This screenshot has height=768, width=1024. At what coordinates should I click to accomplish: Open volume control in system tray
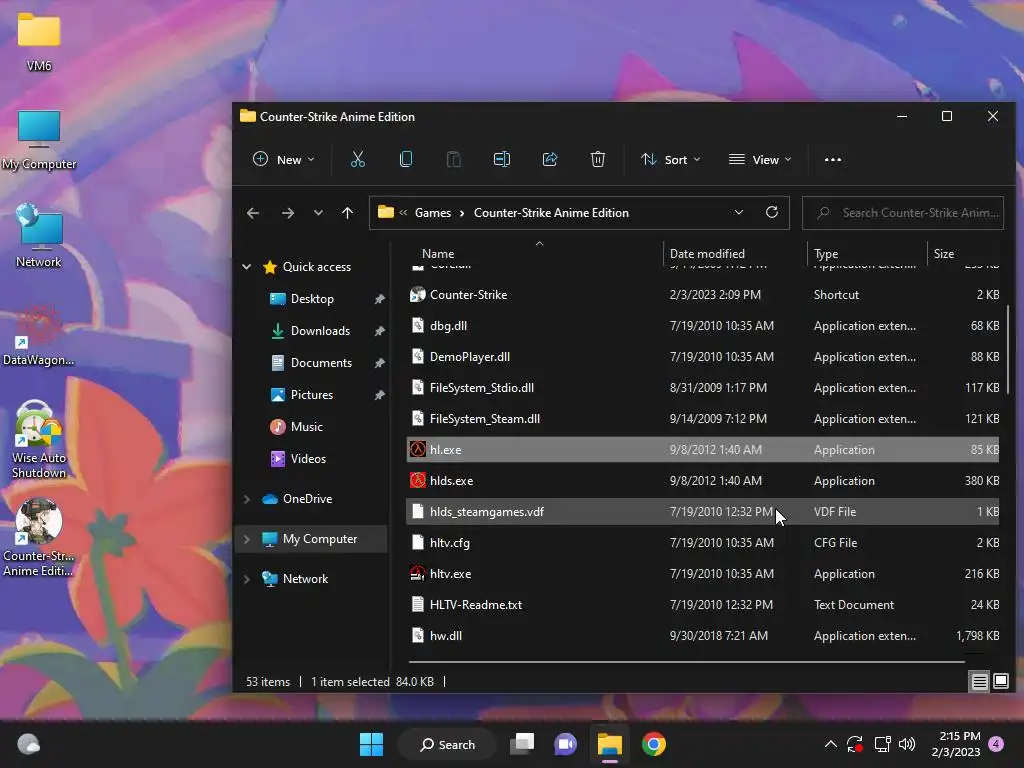pos(907,744)
